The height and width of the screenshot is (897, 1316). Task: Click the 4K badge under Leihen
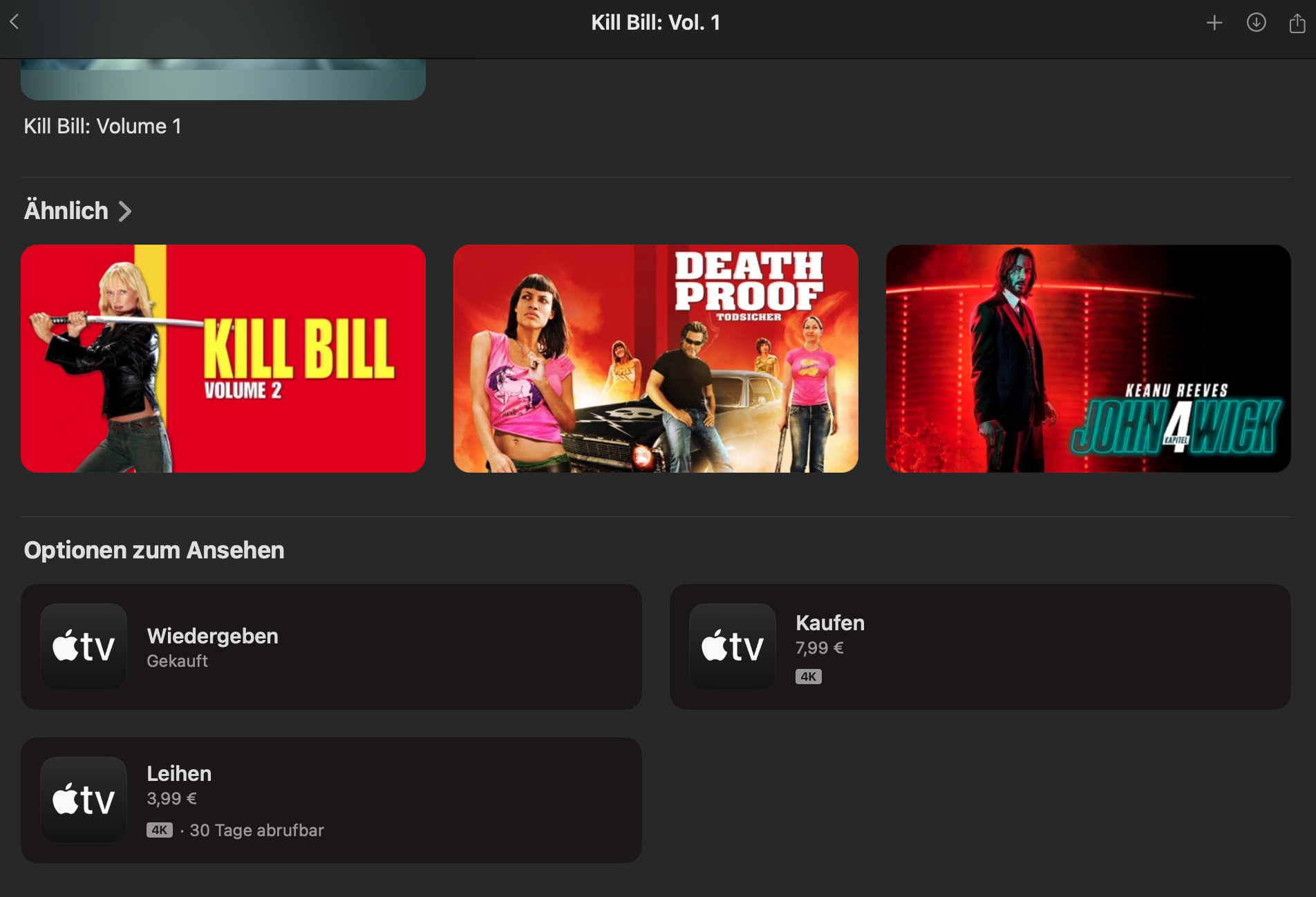159,830
